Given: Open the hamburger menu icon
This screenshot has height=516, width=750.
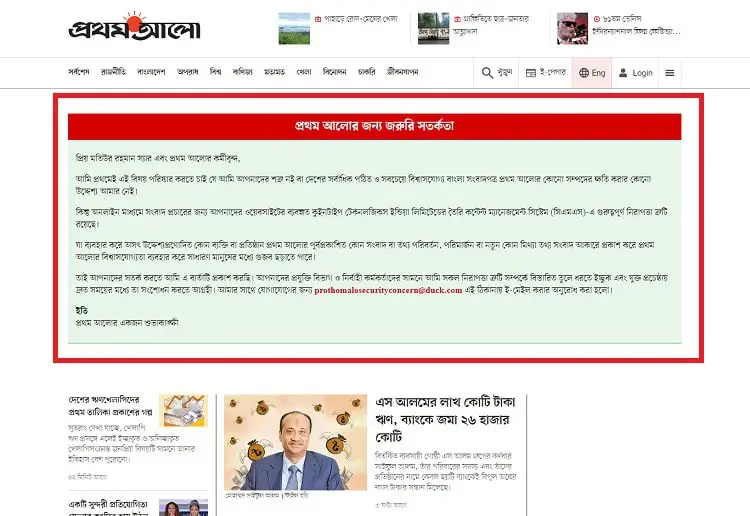Looking at the screenshot, I should pyautogui.click(x=670, y=73).
